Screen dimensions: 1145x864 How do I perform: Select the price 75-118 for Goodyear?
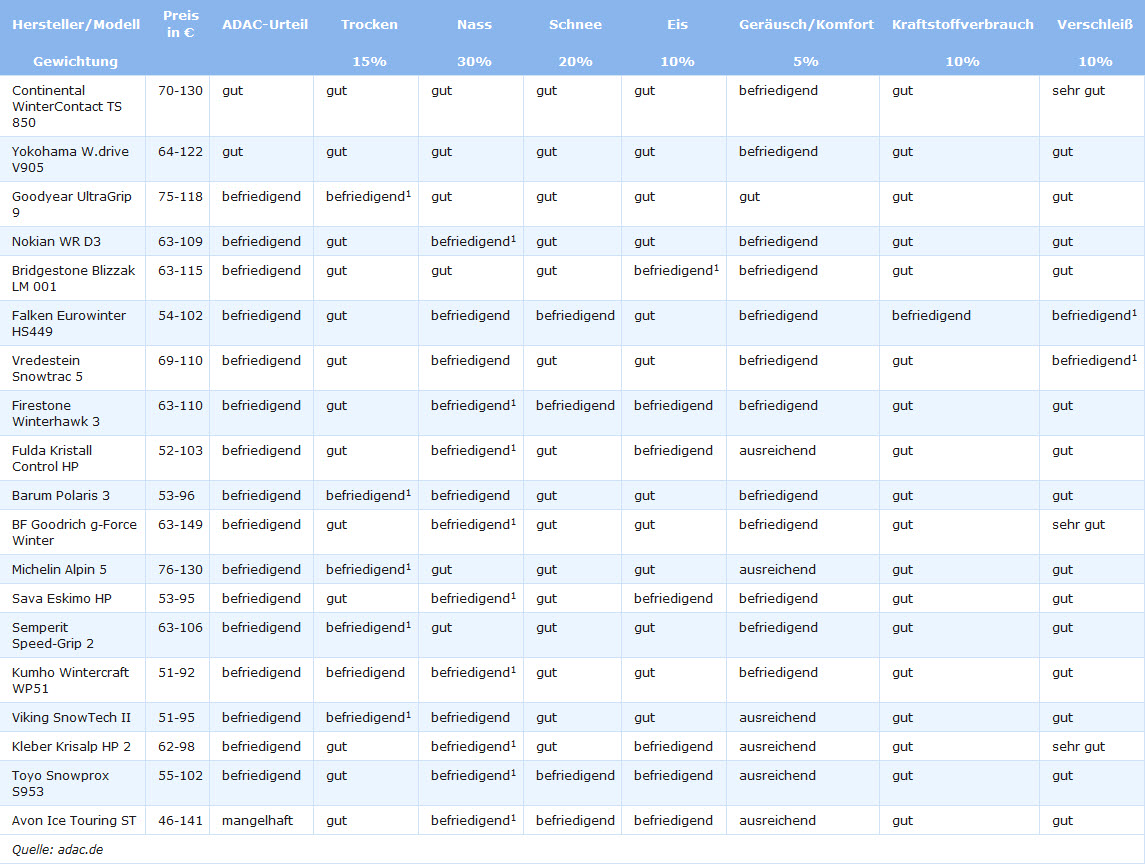click(x=180, y=196)
